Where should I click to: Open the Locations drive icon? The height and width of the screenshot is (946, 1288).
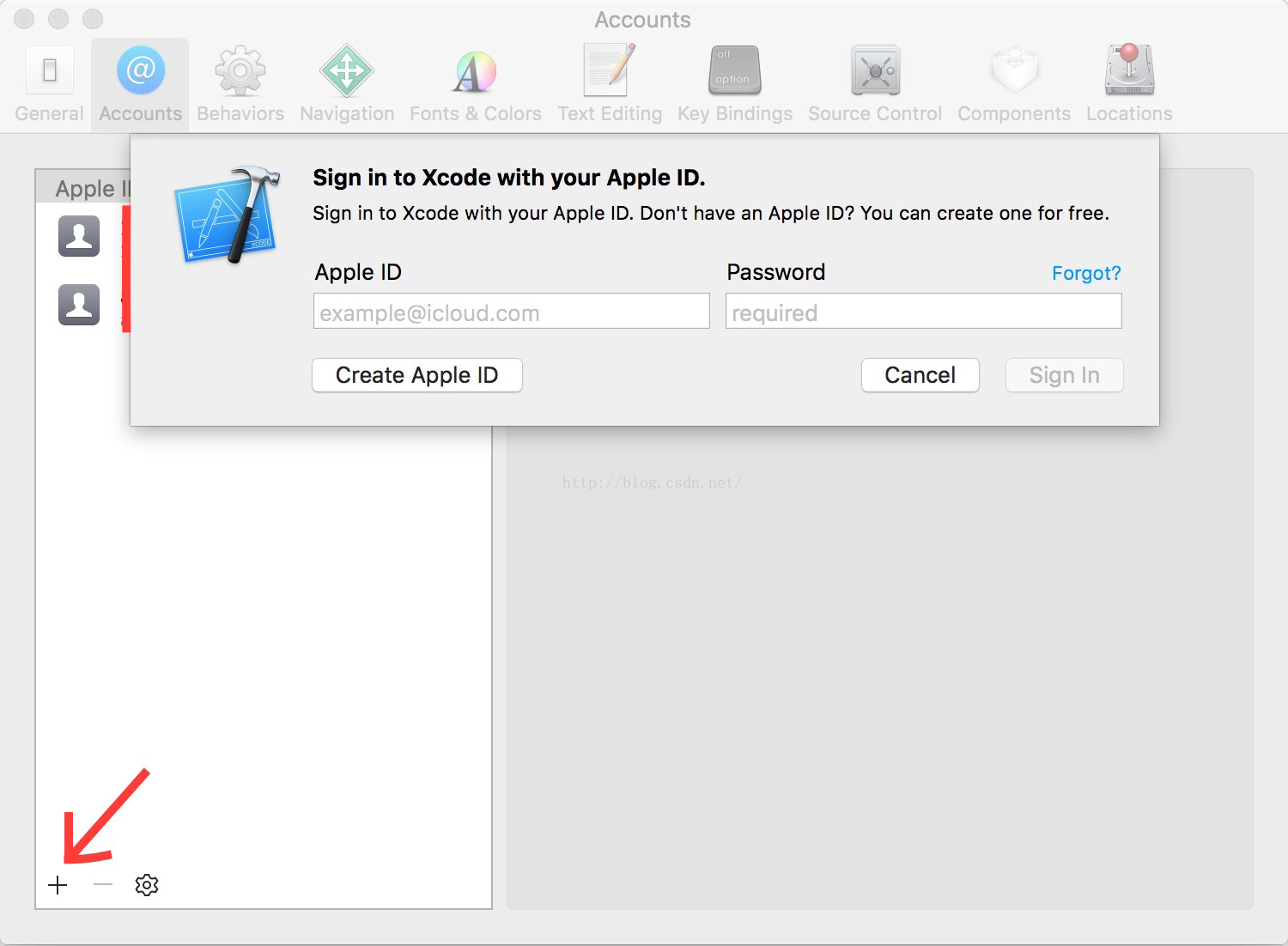pos(1129,70)
